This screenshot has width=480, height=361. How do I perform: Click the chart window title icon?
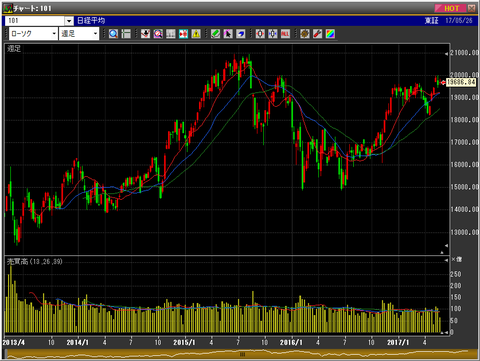tap(8, 8)
